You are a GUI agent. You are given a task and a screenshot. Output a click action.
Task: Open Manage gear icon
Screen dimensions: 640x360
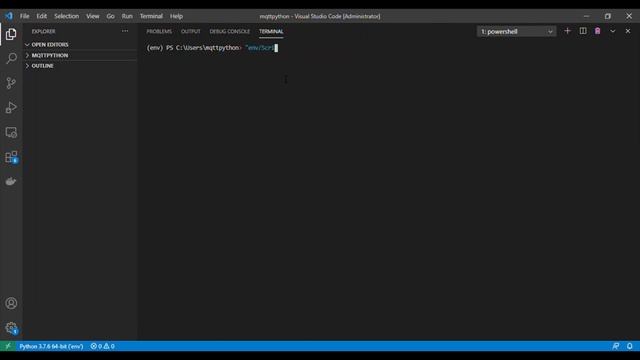(11, 328)
